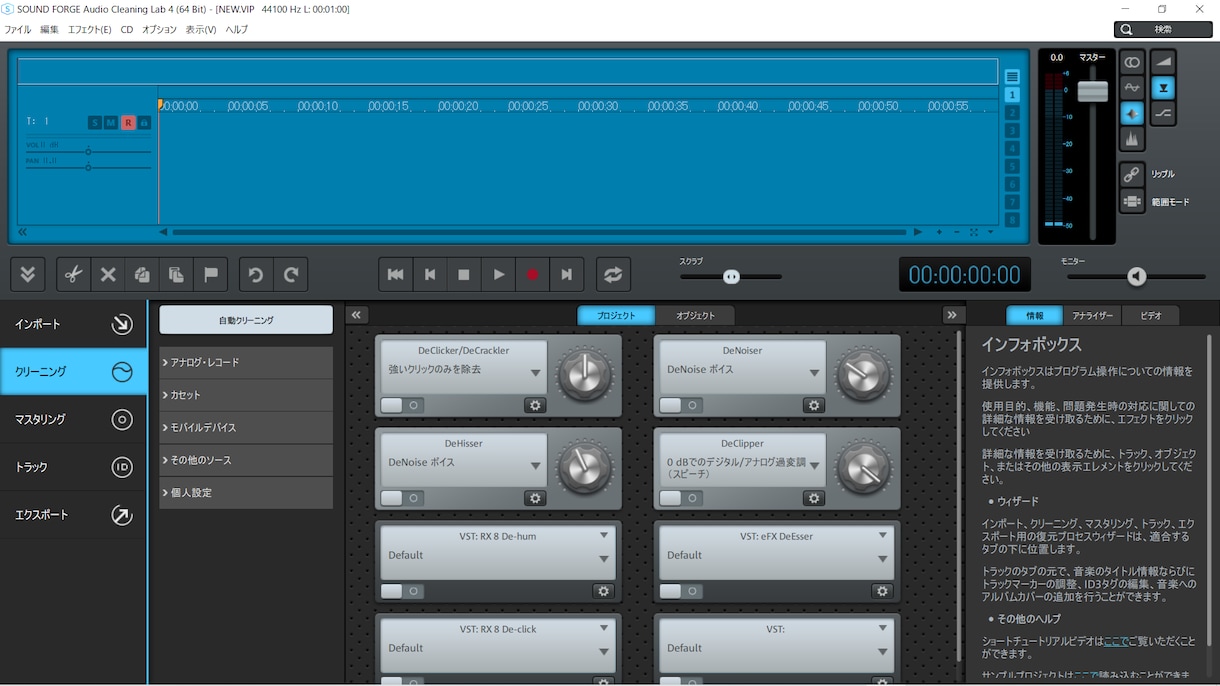Place a marker with the flag icon
The width and height of the screenshot is (1220, 686).
click(x=211, y=274)
